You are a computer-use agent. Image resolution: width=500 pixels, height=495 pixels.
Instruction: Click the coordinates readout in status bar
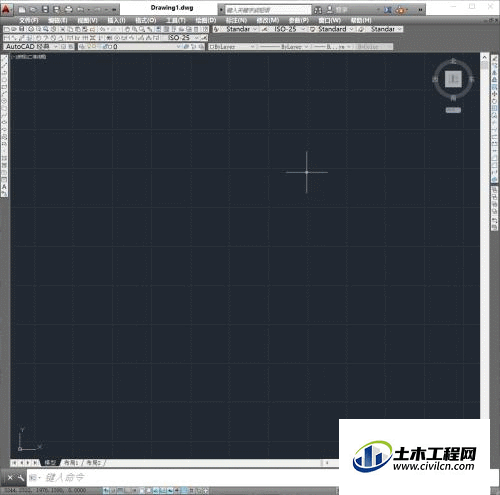pos(45,490)
